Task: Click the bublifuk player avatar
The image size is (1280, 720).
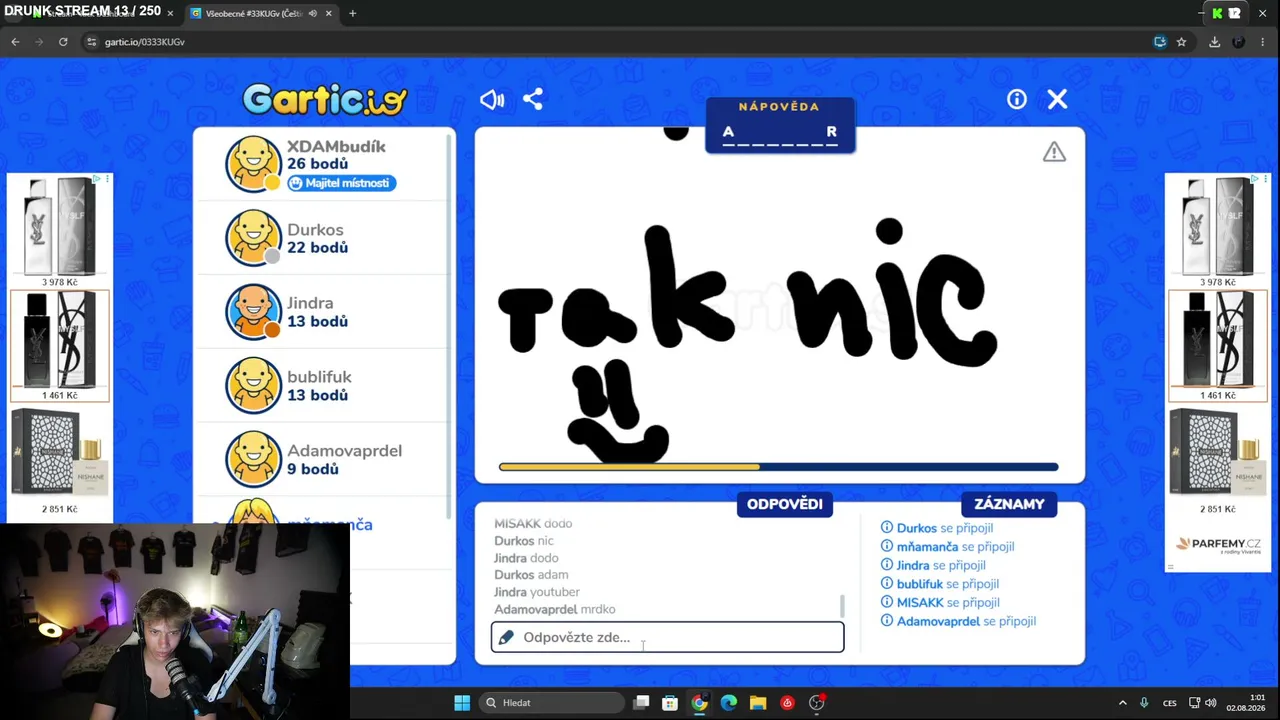Action: click(x=253, y=385)
